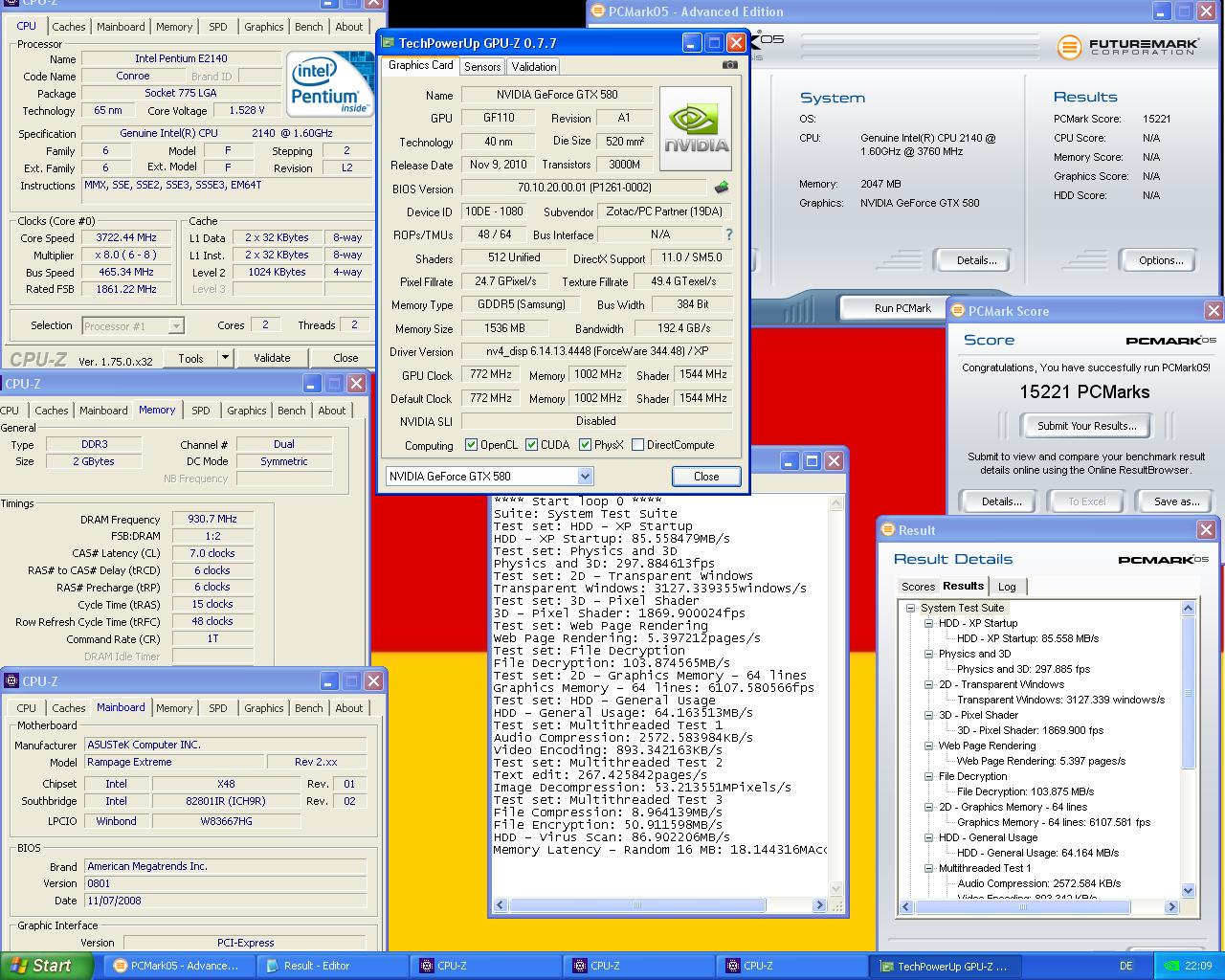The height and width of the screenshot is (980, 1225).
Task: Toggle the PhysX checkbox
Action: [585, 445]
